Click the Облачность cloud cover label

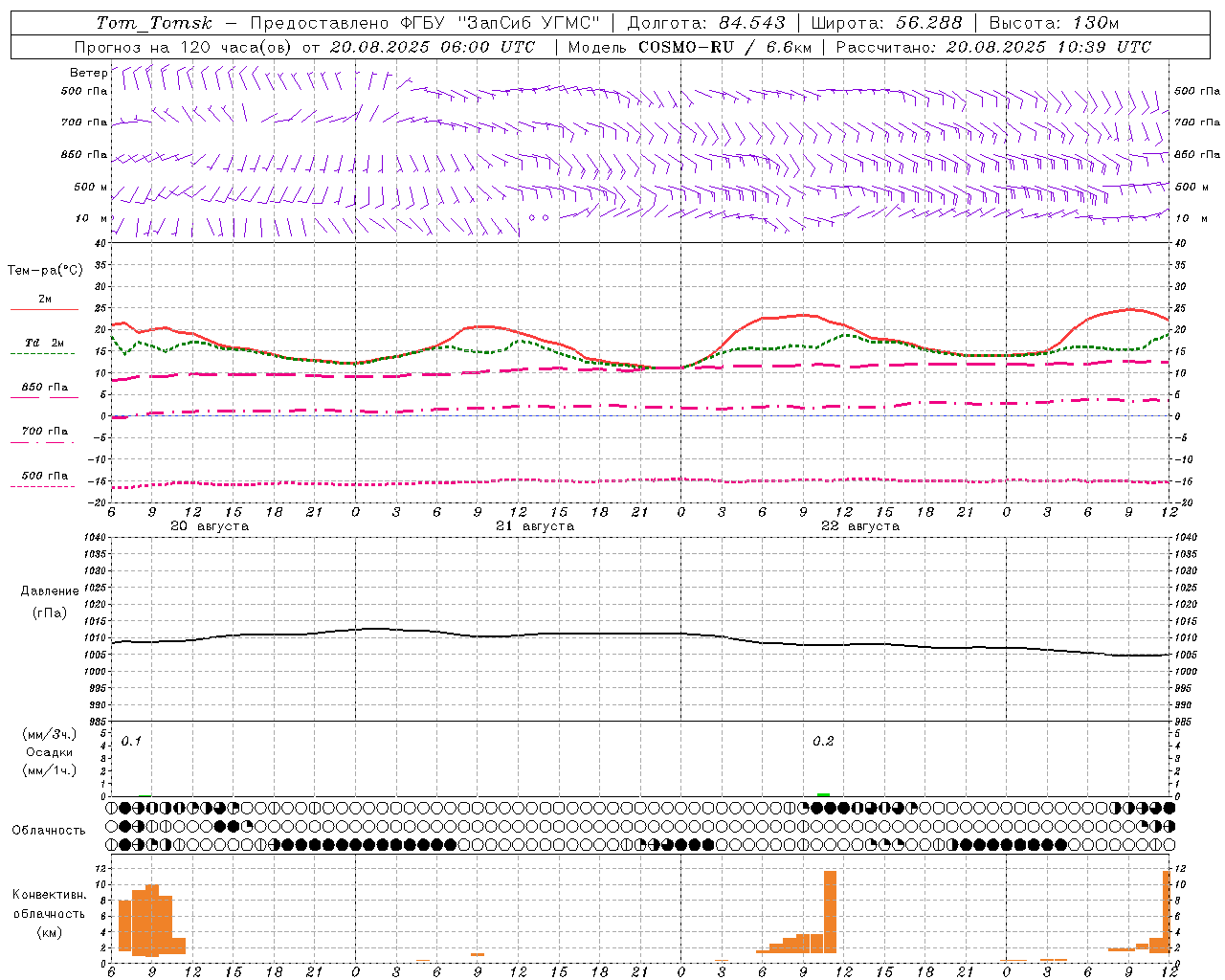[x=49, y=831]
